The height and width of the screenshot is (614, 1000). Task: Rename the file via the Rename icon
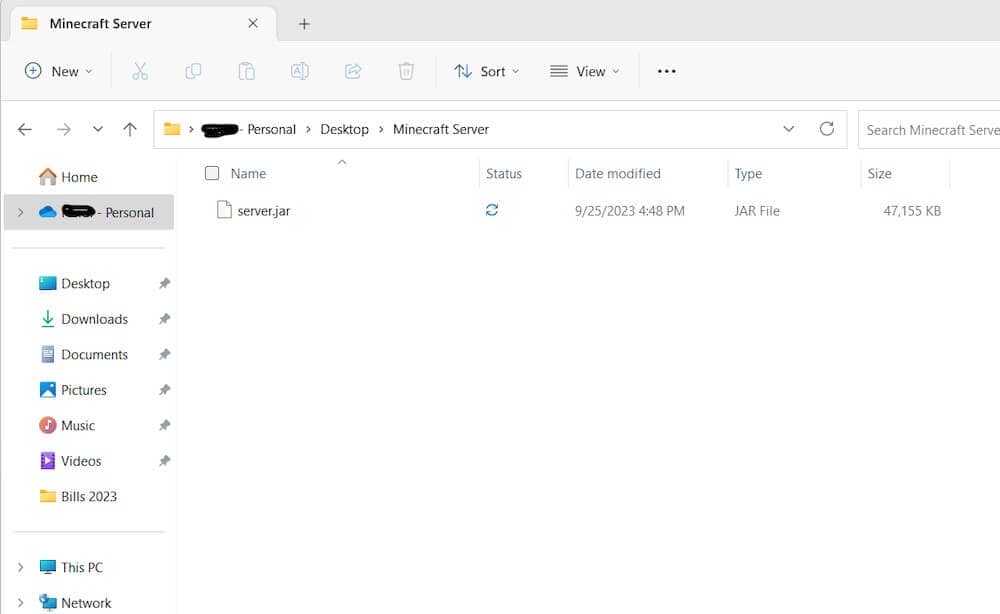(x=300, y=70)
